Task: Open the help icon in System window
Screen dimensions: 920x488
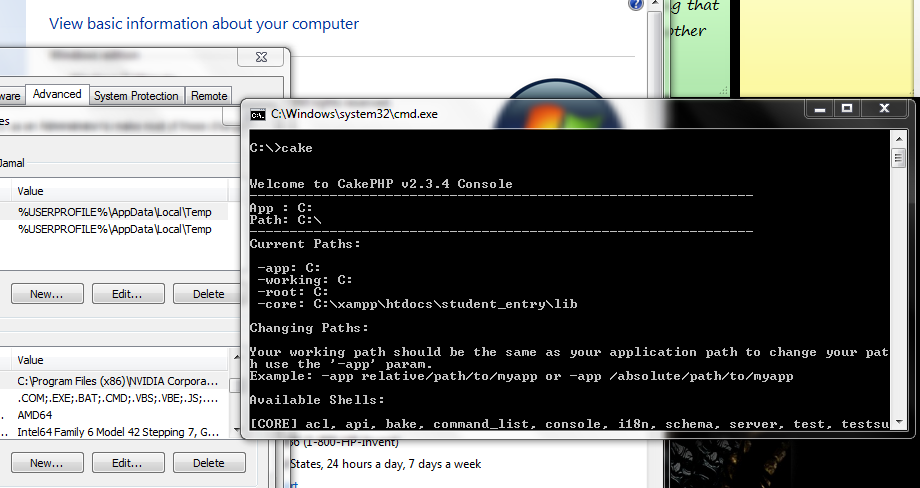Action: click(636, 4)
